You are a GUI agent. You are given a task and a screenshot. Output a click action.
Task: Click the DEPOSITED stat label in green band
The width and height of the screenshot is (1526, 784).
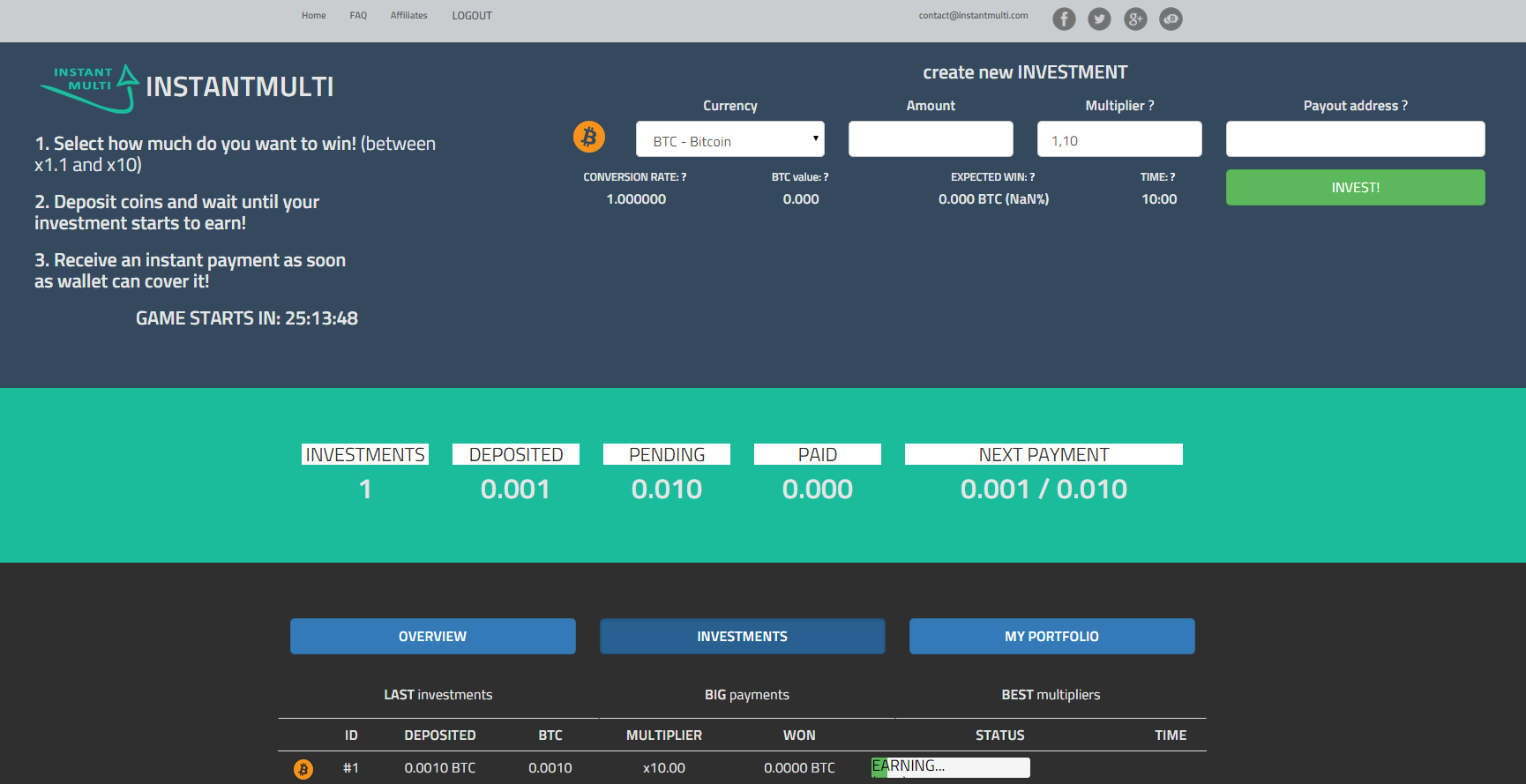516,454
